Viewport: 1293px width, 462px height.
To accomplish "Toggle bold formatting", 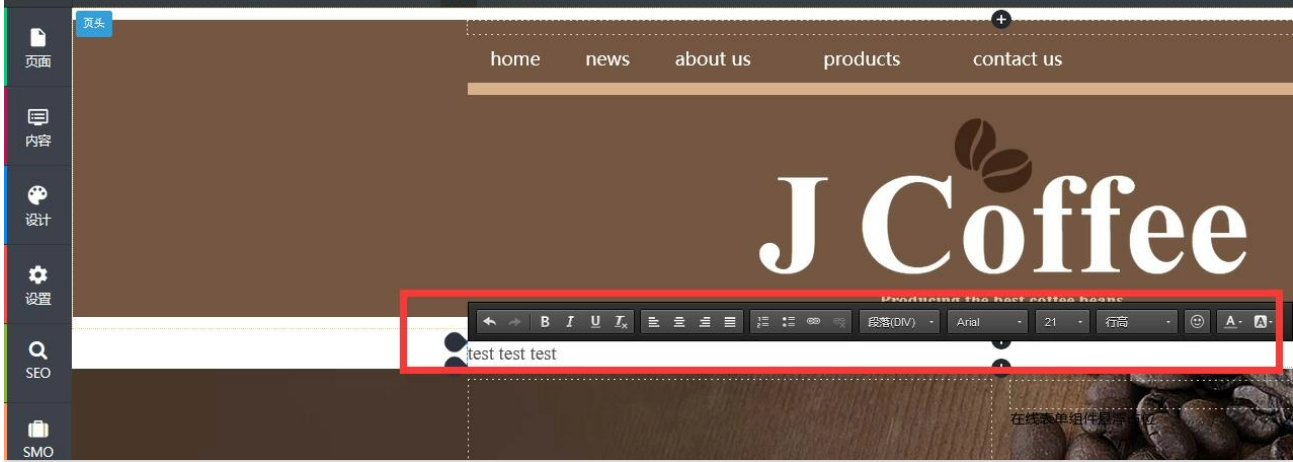I will pyautogui.click(x=545, y=322).
